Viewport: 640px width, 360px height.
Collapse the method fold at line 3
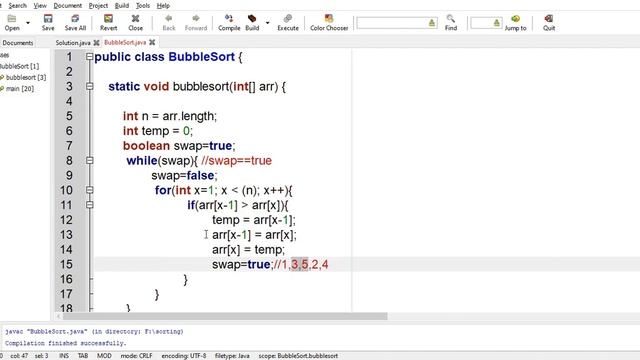tap(90, 87)
